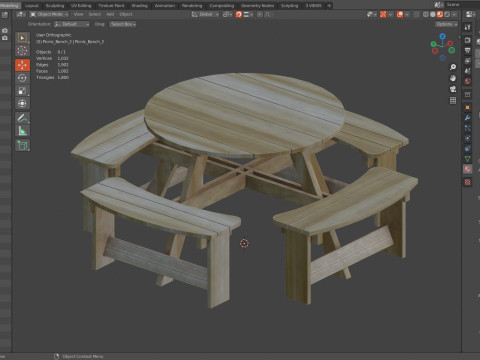
Task: Toggle proportional editing button
Action: pos(260,14)
